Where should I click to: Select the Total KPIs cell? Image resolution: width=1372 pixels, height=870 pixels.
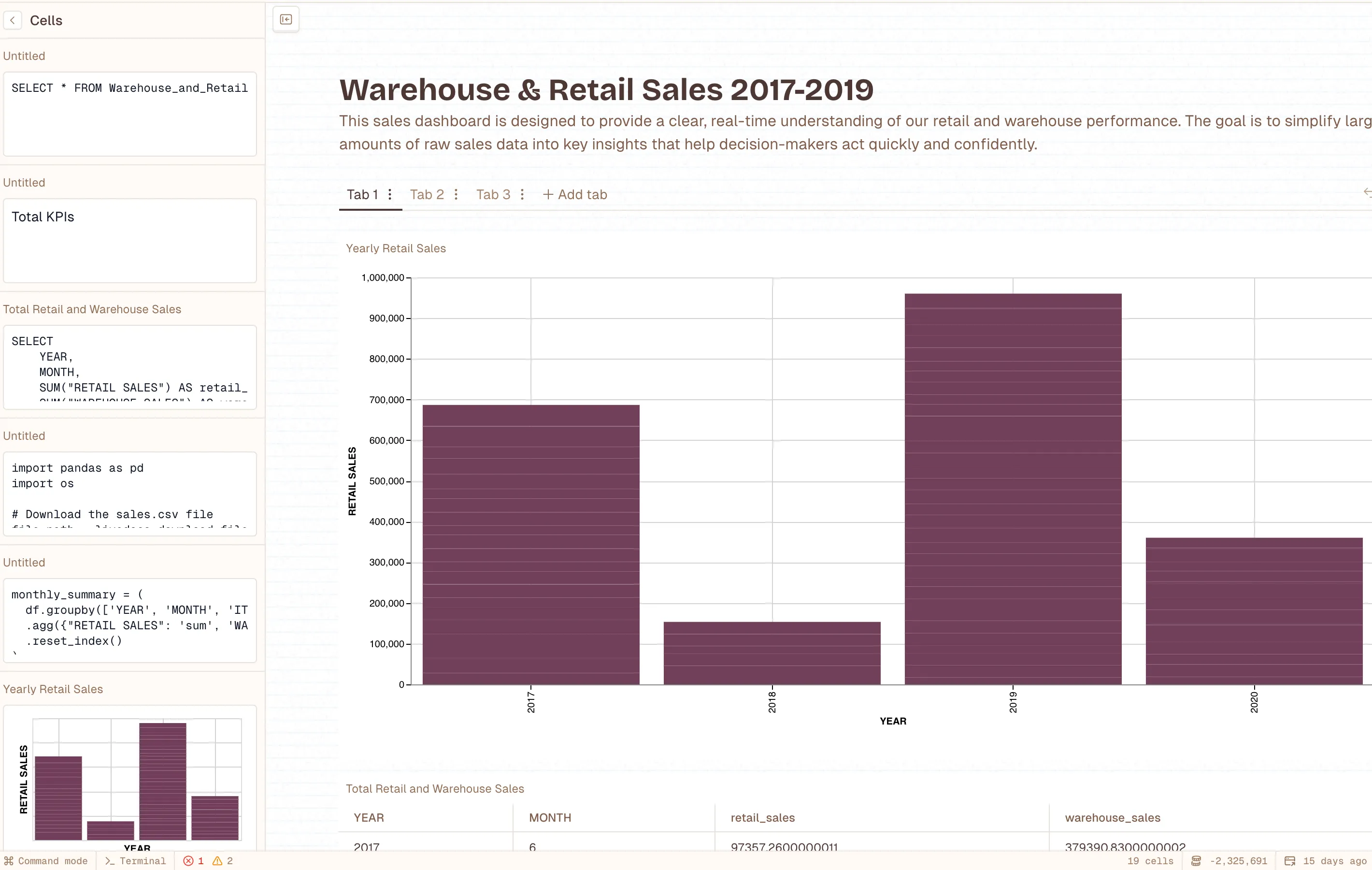tap(130, 241)
